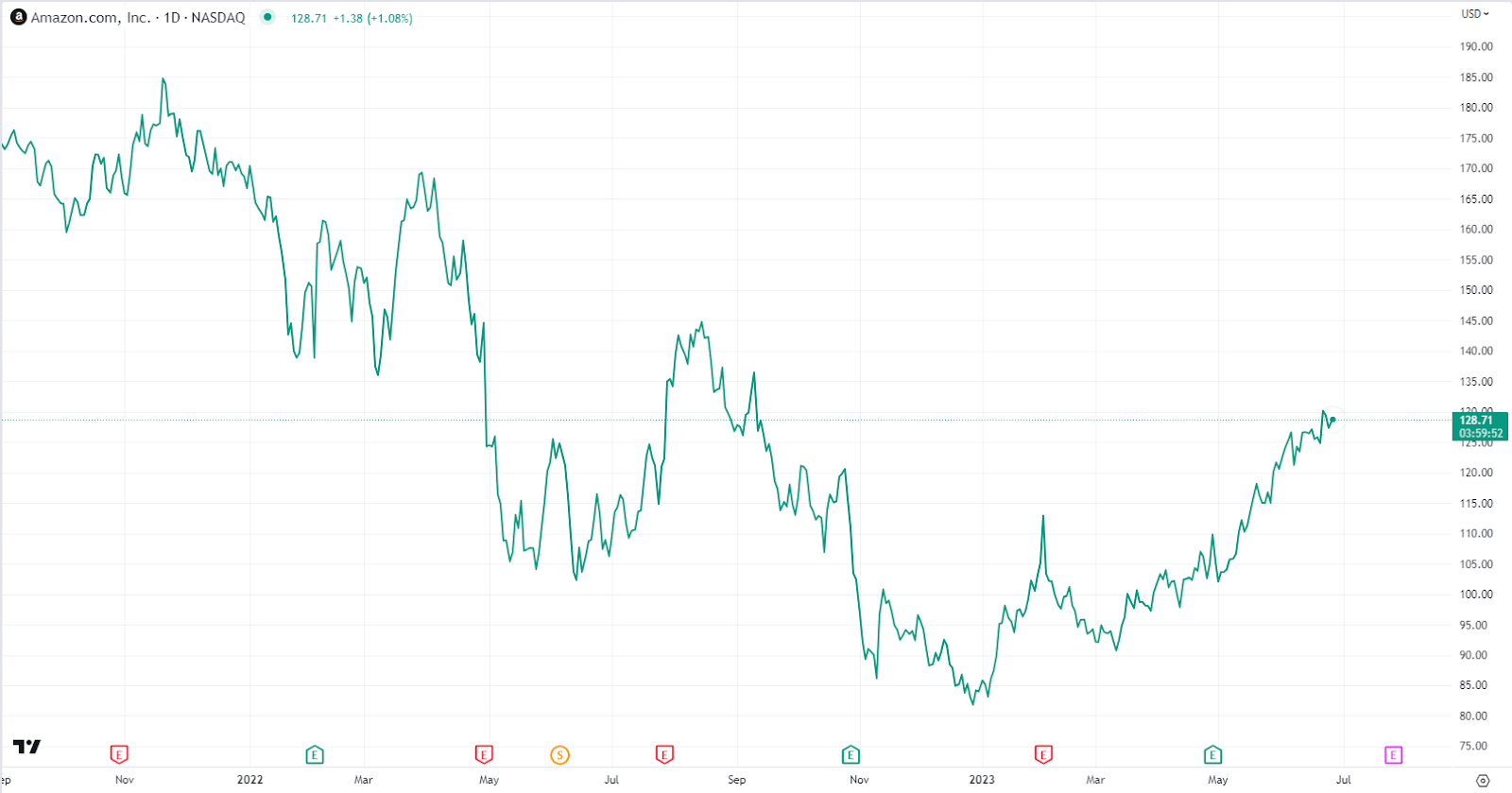Click the red earnings marker near May 2022
Viewport: 1512px width, 793px height.
coord(484,754)
